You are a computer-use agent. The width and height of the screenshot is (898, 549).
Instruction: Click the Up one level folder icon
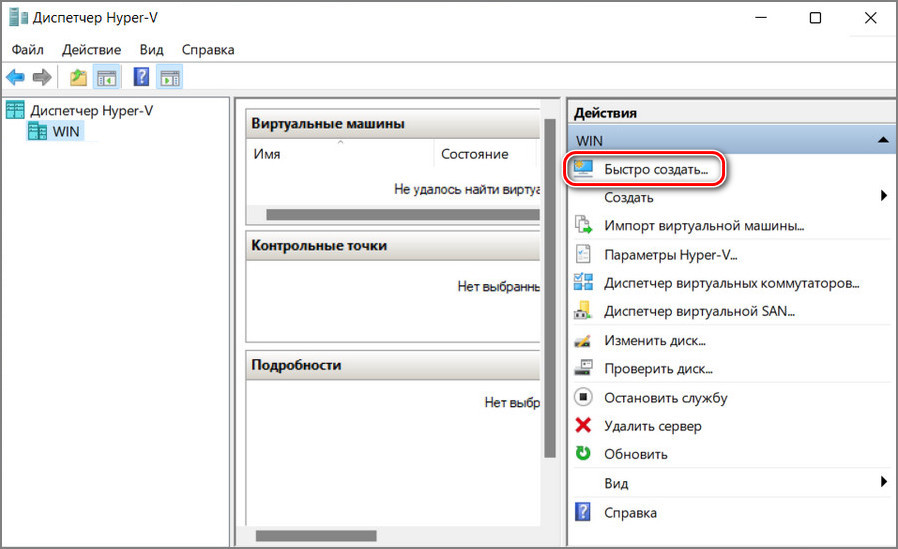[x=78, y=77]
